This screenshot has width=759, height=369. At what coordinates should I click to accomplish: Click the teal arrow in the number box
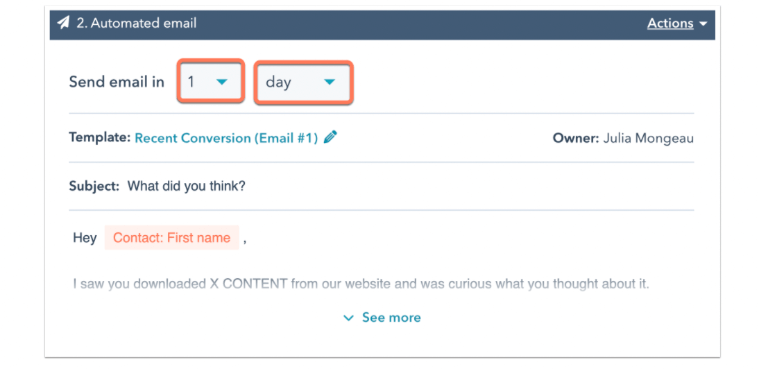(222, 82)
